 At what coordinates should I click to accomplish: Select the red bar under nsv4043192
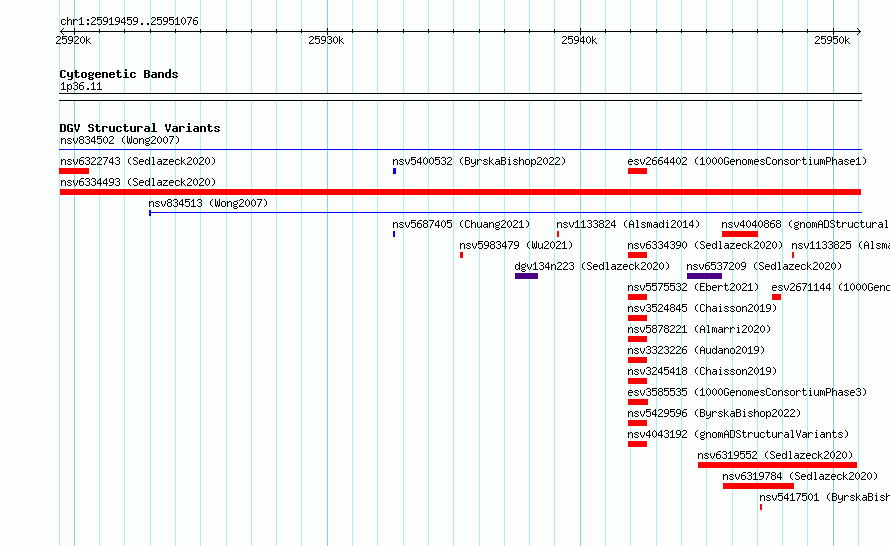[x=637, y=444]
